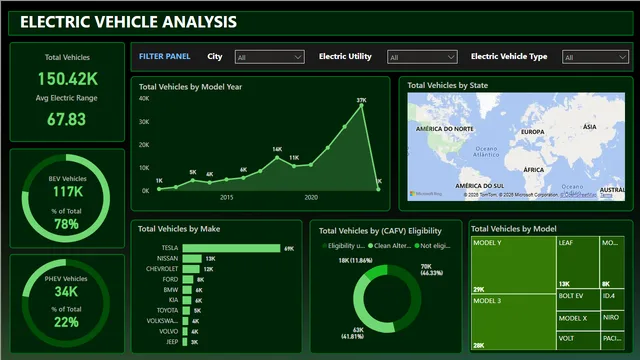Click Total Vehicles by (CAFV) Eligibility title

tap(380, 231)
